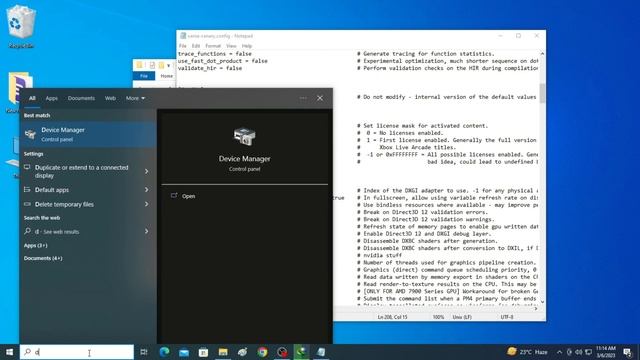Click Notepad scroll down arrow

pyautogui.click(x=542, y=302)
